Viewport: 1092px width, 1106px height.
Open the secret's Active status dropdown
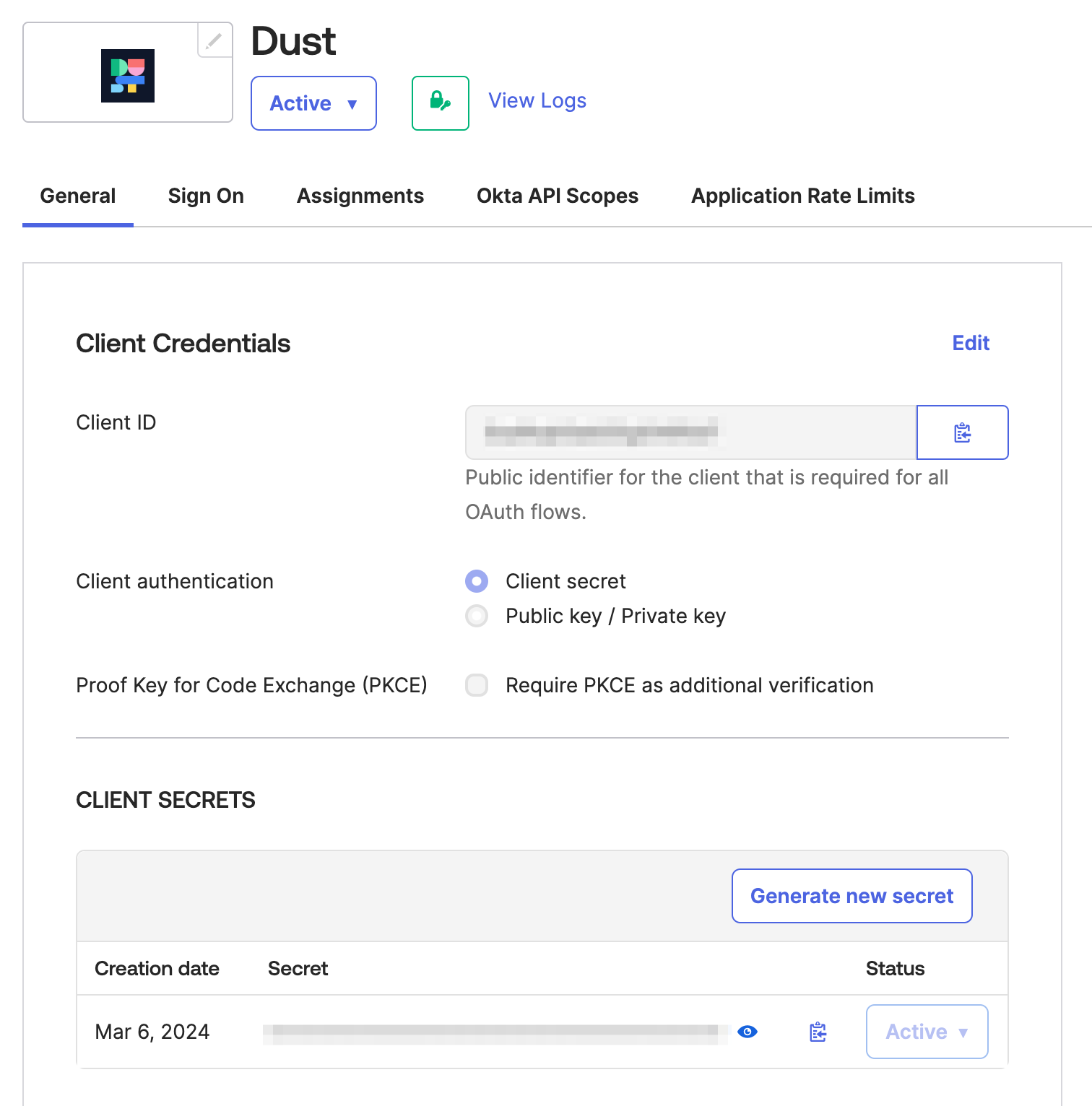click(x=927, y=1032)
